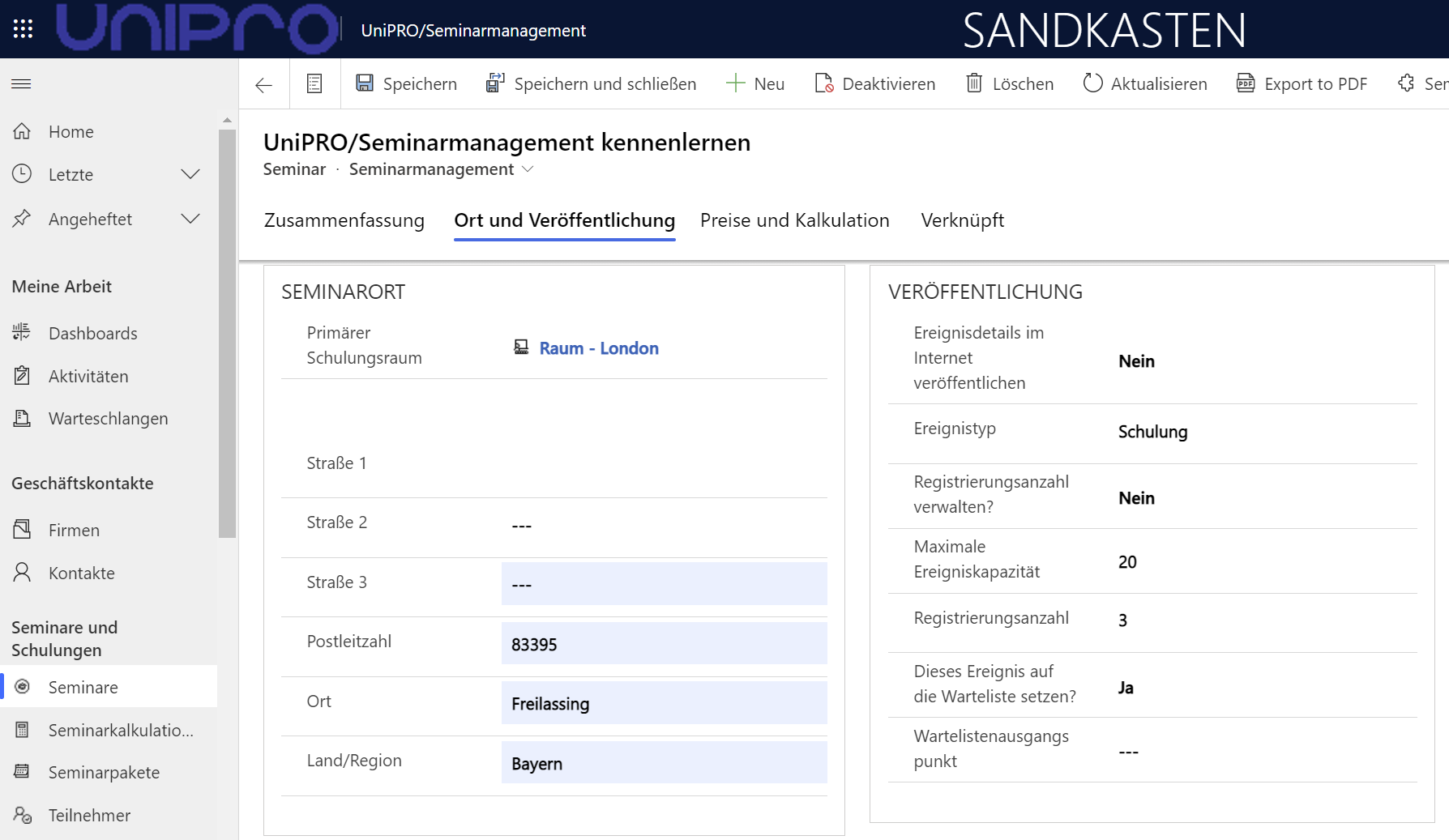The image size is (1449, 840).
Task: Click the Aktualisieren refresh icon
Action: [x=1092, y=83]
